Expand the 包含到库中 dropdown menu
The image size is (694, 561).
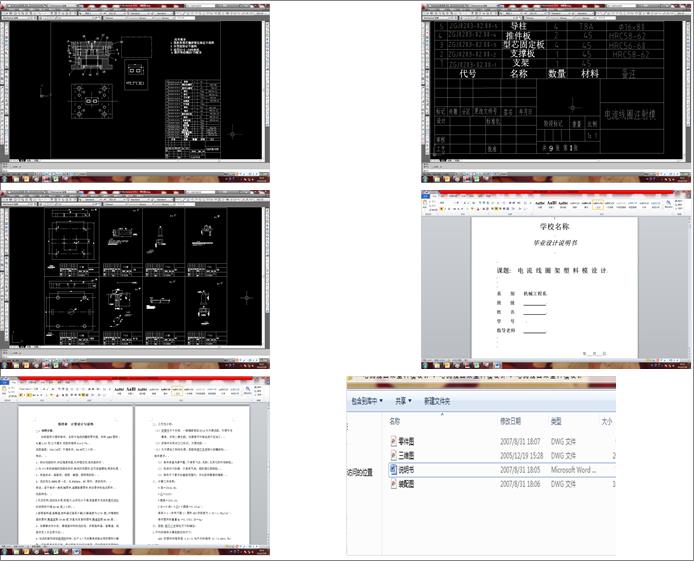point(367,401)
